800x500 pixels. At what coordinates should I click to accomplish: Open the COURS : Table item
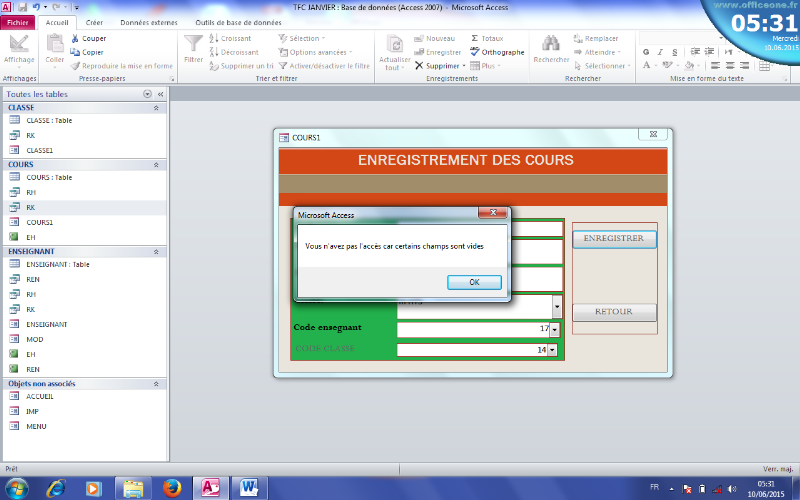pyautogui.click(x=48, y=177)
